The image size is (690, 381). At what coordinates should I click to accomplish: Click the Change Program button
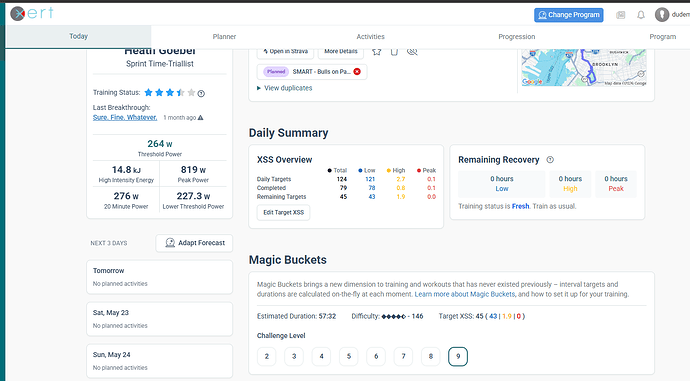pos(569,15)
